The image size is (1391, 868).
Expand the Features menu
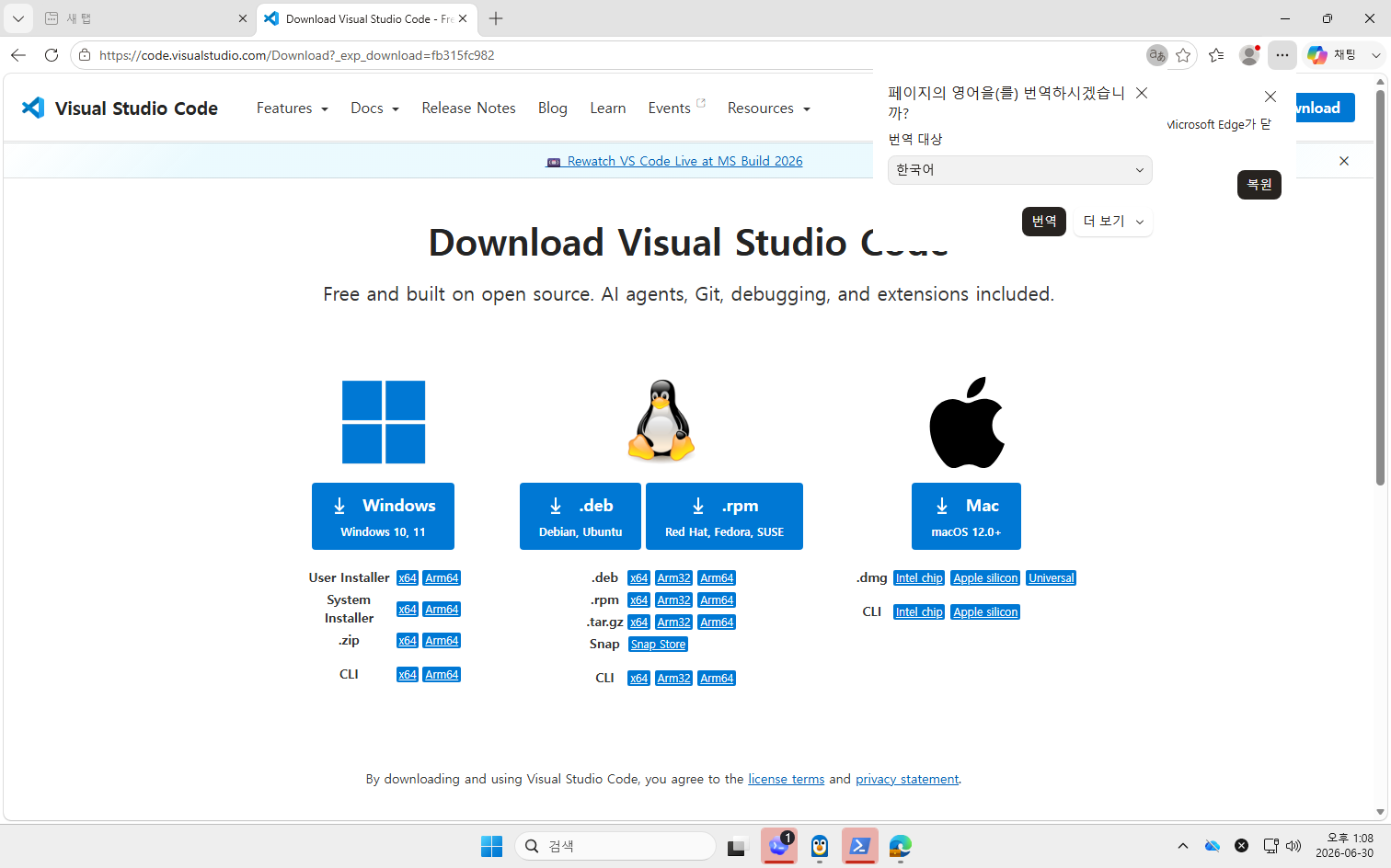(x=292, y=108)
